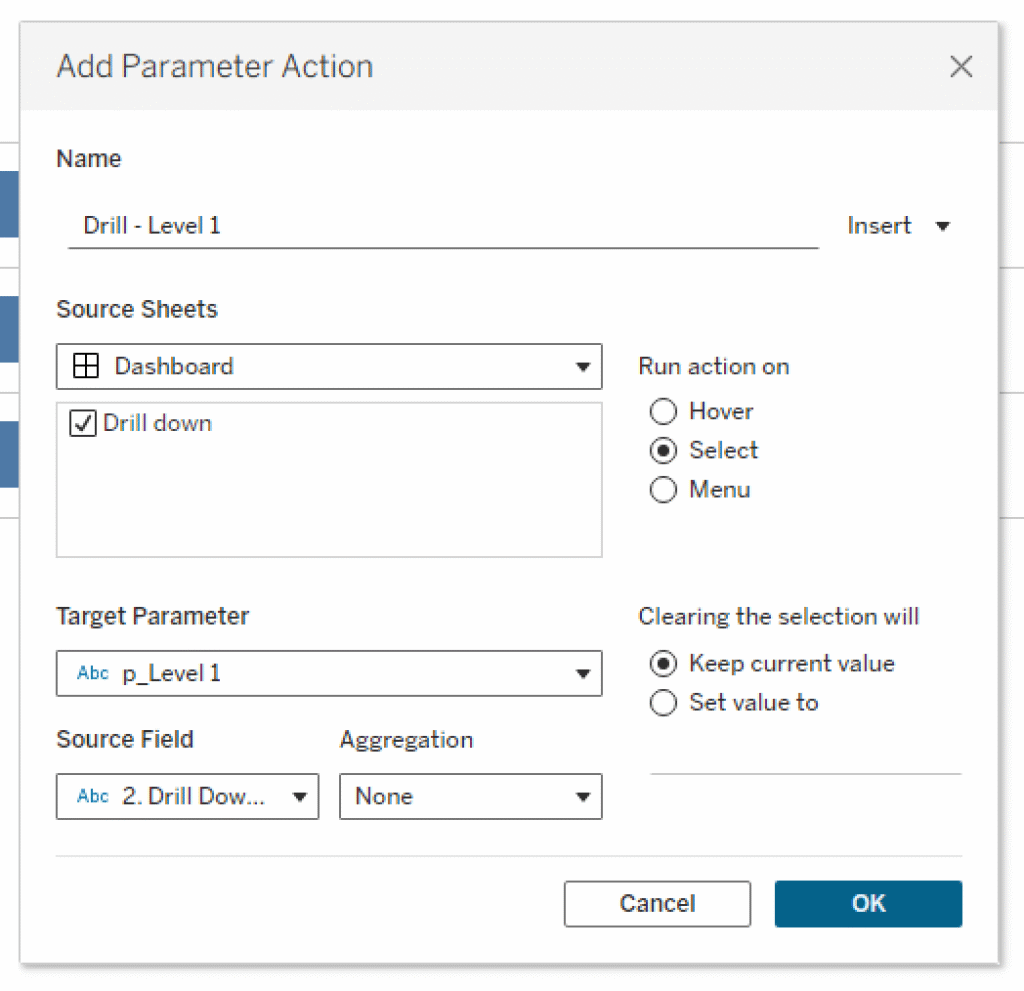Close the Add Parameter Action dialog
The height and width of the screenshot is (991, 1024).
pyautogui.click(x=961, y=66)
